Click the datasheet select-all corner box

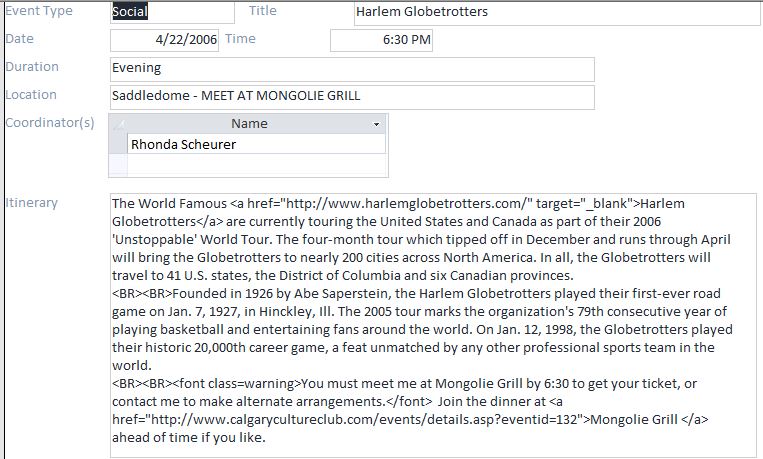click(x=119, y=124)
